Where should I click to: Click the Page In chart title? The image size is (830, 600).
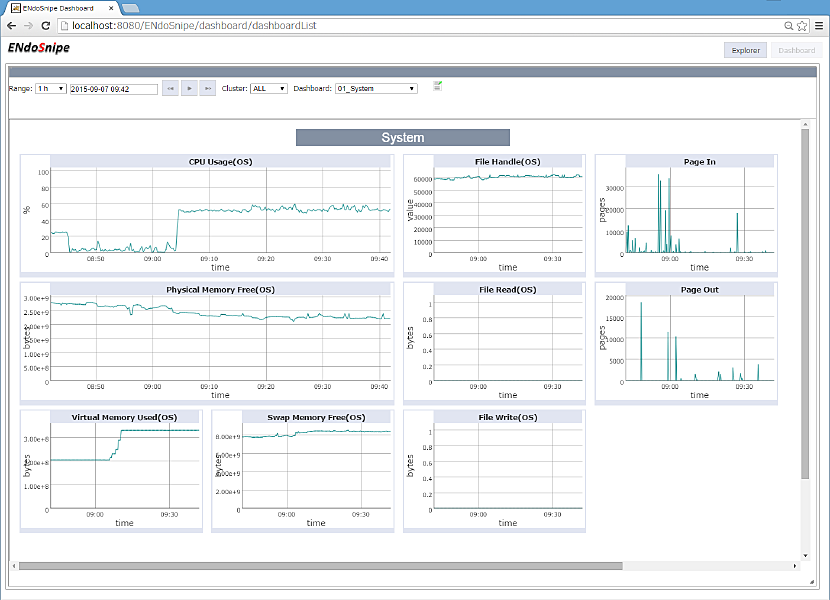(699, 162)
